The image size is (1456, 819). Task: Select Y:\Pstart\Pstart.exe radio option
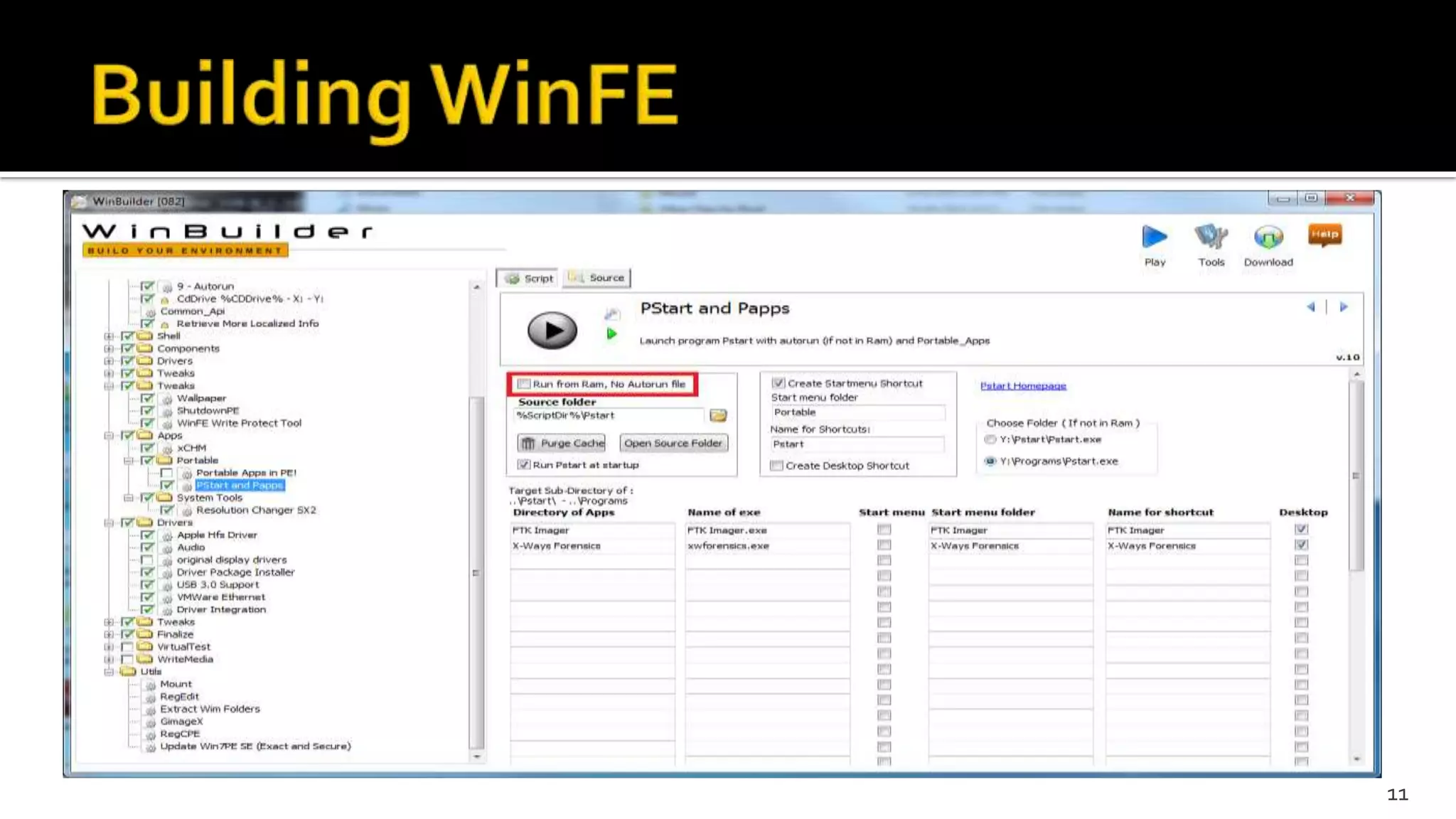990,439
